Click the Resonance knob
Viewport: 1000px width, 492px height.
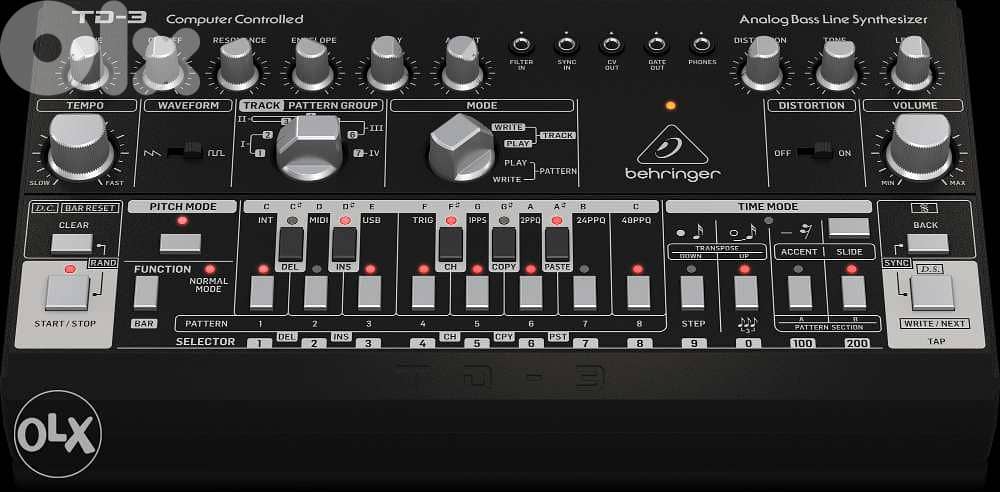click(239, 65)
